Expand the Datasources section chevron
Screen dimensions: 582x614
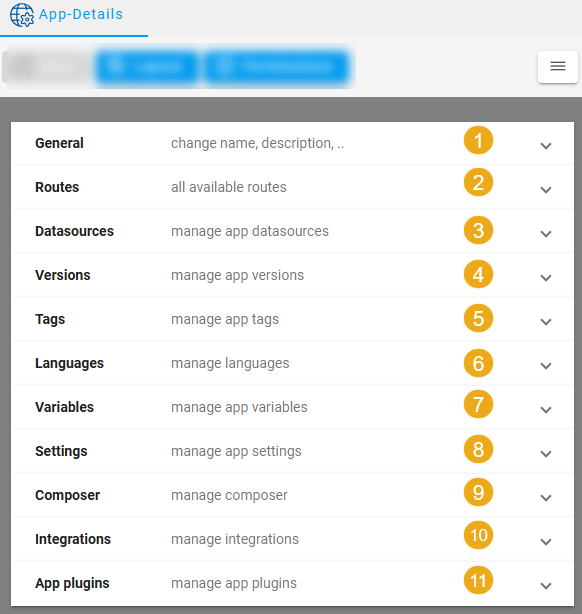pyautogui.click(x=546, y=233)
